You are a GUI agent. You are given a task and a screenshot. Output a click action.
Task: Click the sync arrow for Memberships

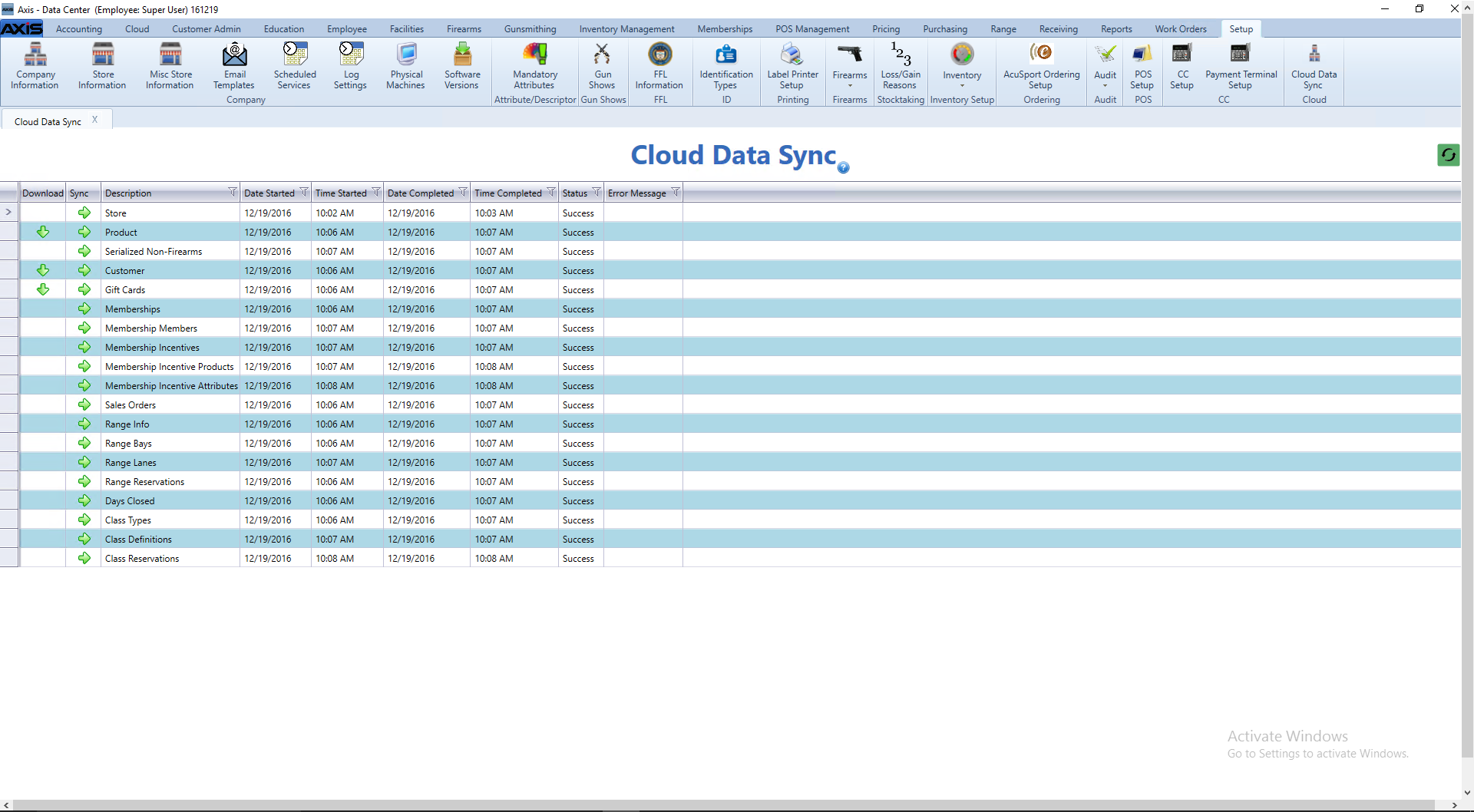(x=84, y=309)
